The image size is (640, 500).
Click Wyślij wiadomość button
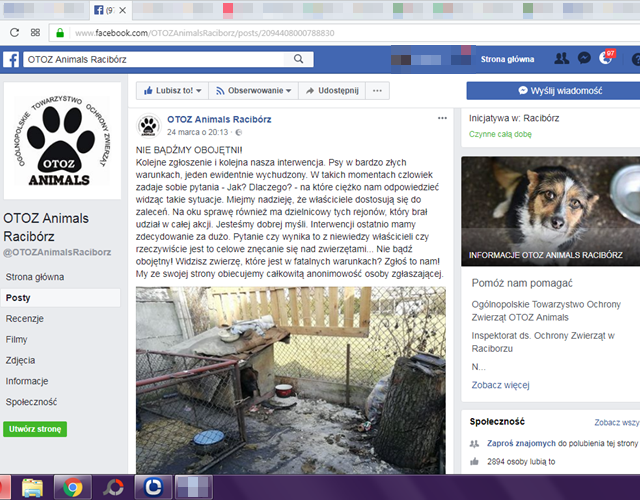(560, 91)
